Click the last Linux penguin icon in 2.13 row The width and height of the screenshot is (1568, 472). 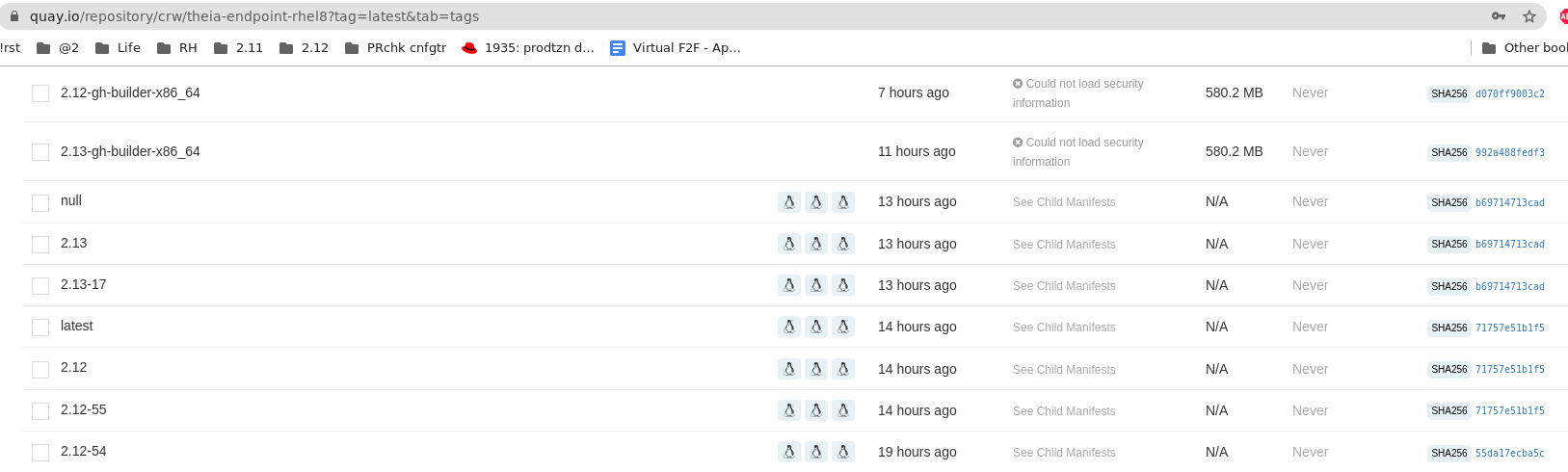843,244
